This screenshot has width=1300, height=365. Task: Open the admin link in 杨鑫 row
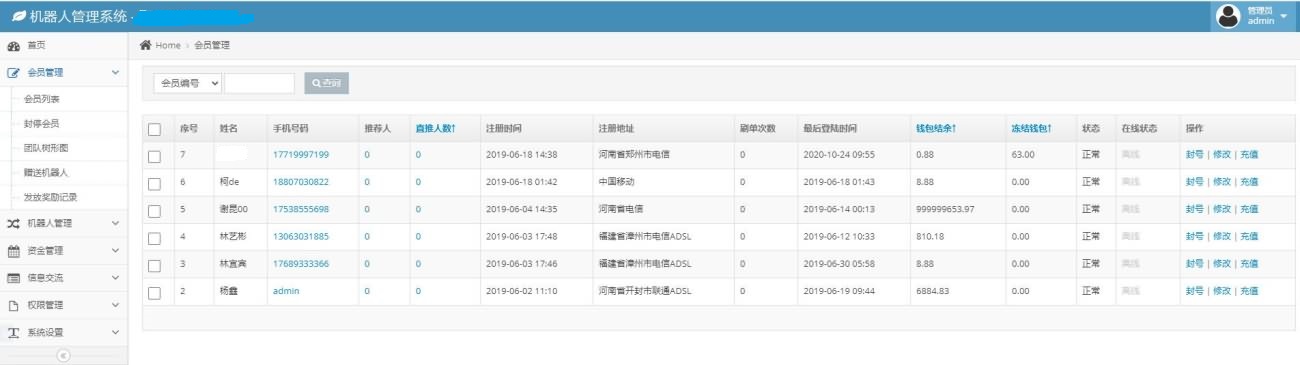pos(286,291)
